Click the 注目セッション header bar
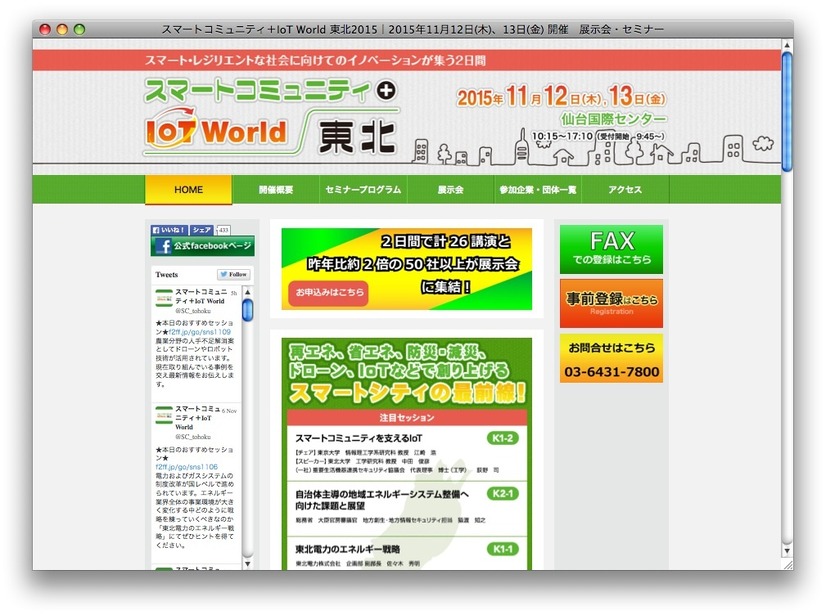Screen dimensions: 826x615 click(x=407, y=417)
